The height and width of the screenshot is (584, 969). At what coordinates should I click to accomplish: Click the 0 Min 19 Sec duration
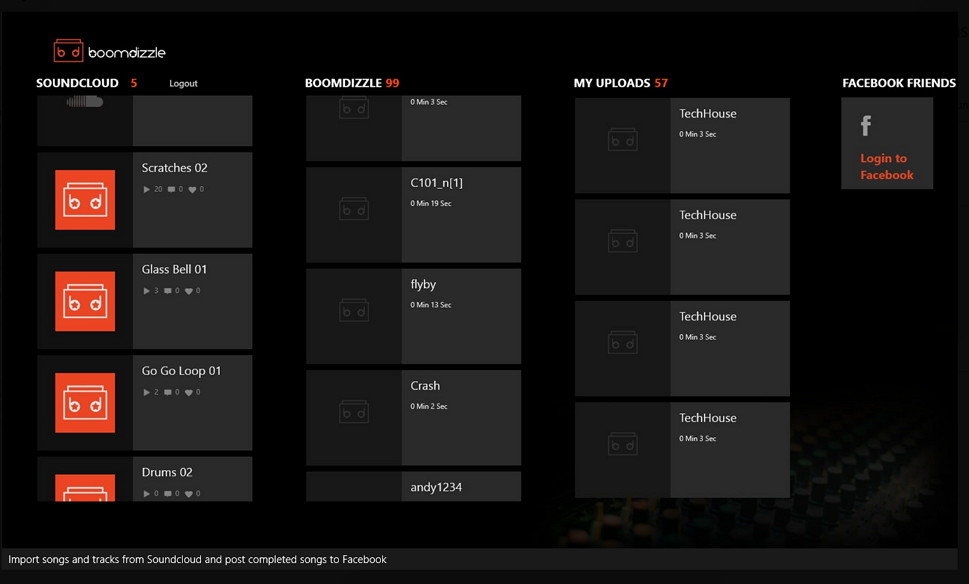pos(431,203)
